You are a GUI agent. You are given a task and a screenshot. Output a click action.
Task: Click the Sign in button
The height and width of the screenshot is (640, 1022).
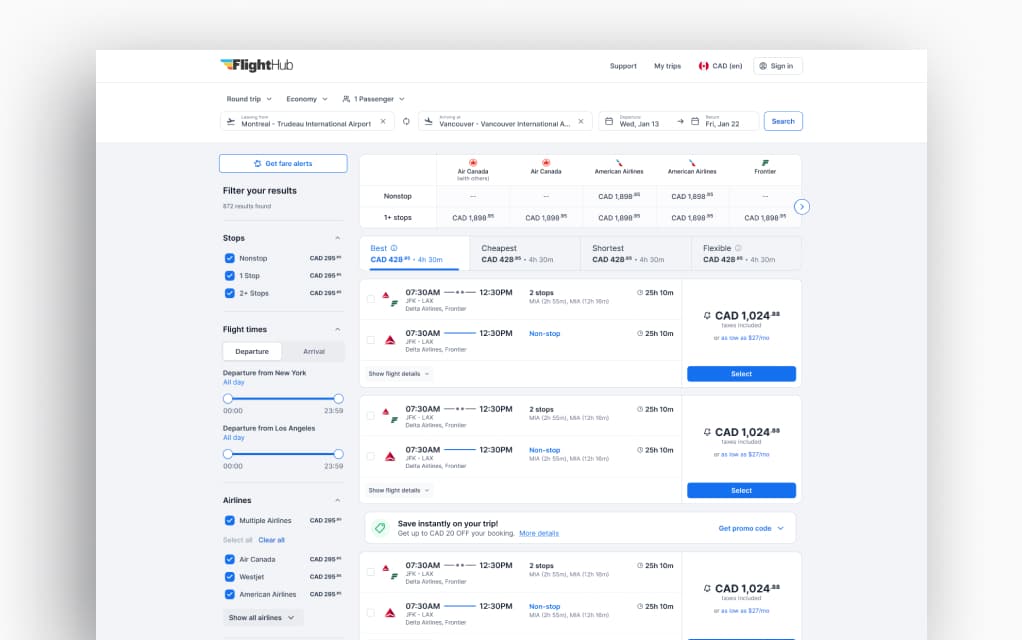778,66
